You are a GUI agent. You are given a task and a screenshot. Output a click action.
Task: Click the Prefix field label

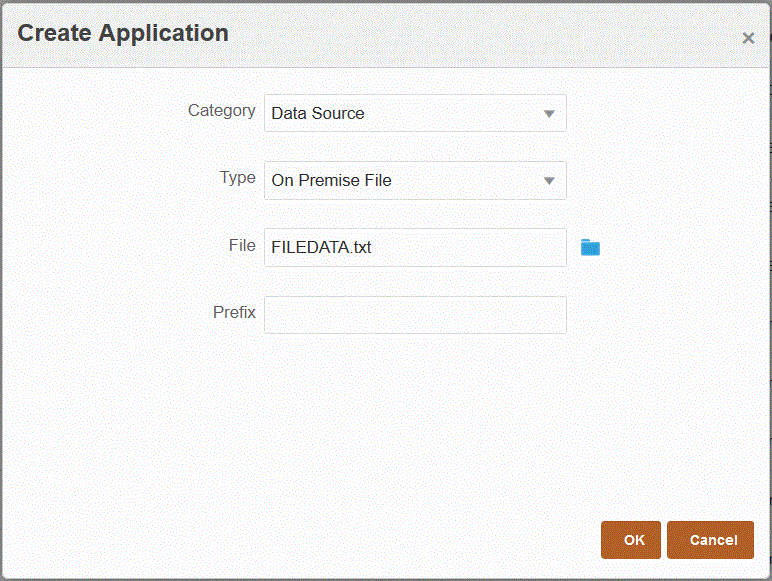tap(234, 312)
